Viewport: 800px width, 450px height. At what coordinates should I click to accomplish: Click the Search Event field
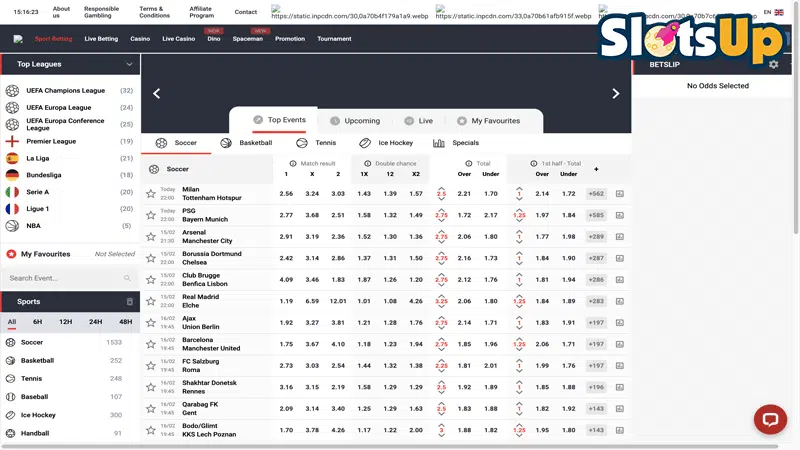[x=70, y=278]
